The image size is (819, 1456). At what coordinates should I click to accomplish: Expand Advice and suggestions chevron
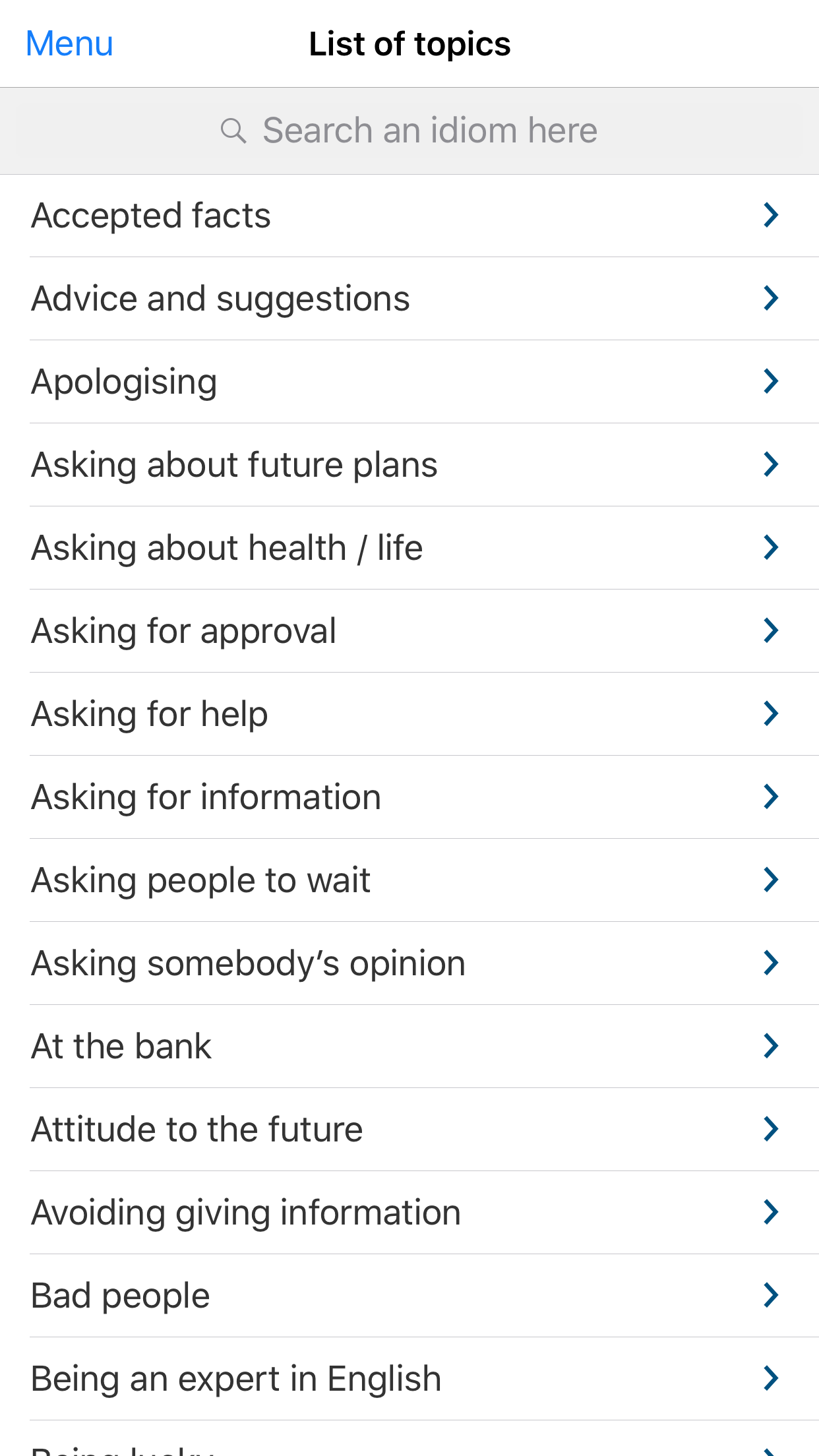(770, 298)
